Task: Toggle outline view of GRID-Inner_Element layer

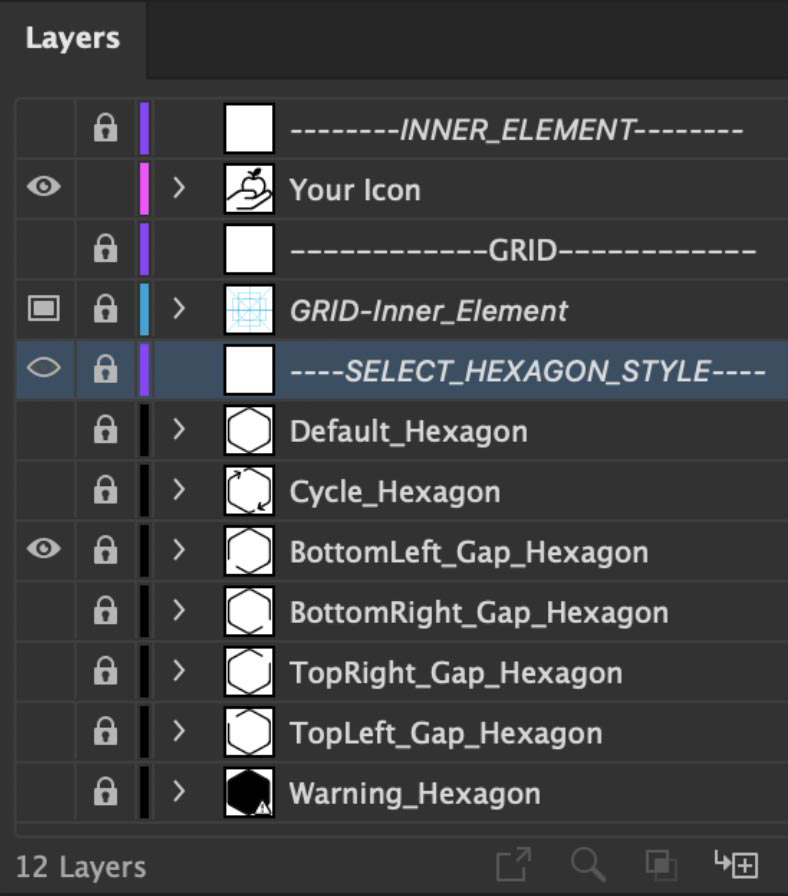Action: [44, 309]
